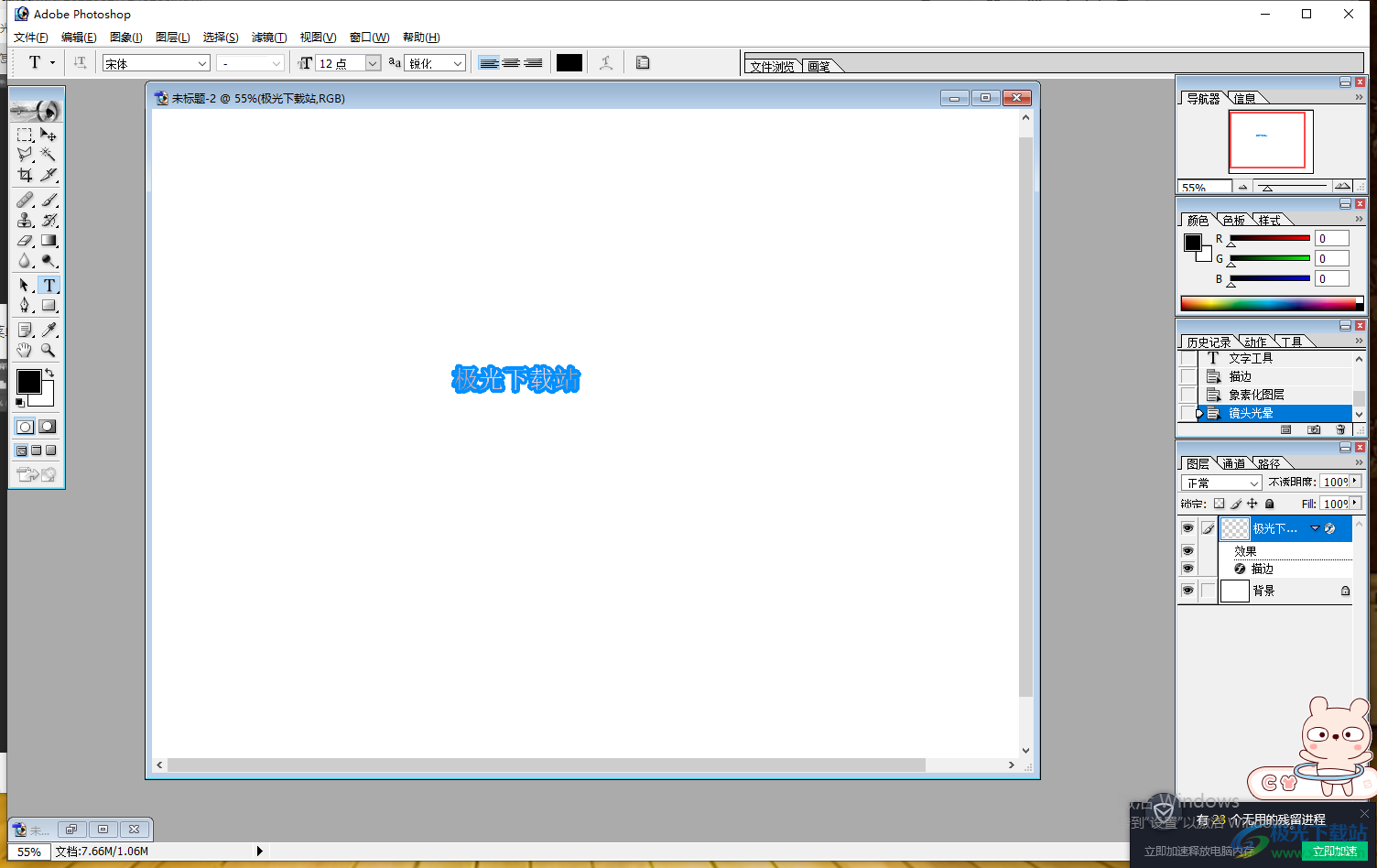Select the Blur tool
The image size is (1377, 868).
[25, 261]
